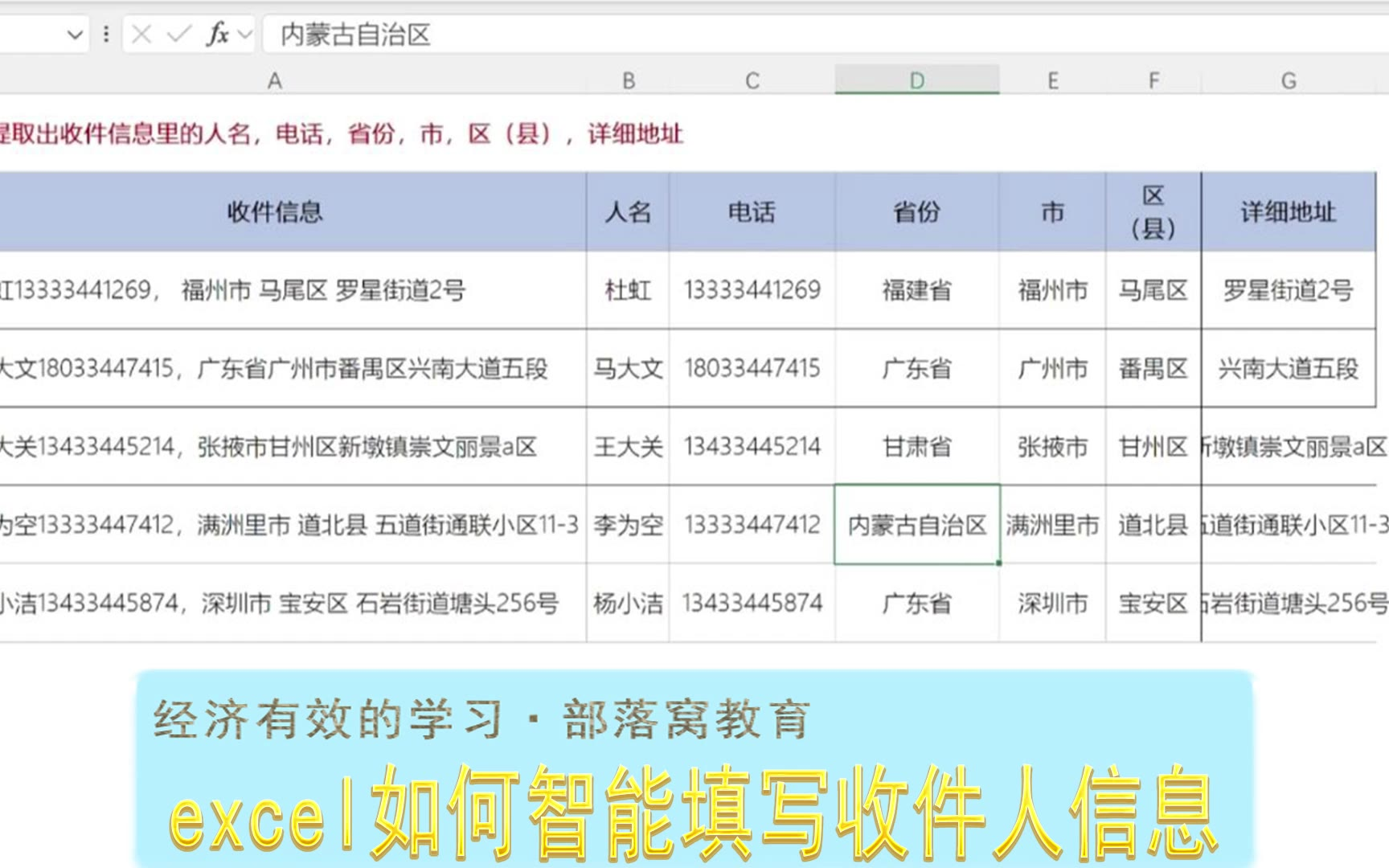Click the fill handle of 内蒙古自治区 cell
Screen dimensions: 1389x868
click(998, 563)
